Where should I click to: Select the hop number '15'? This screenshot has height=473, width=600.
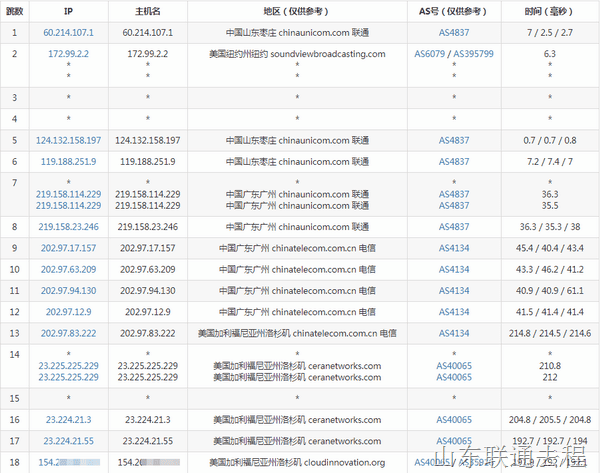pyautogui.click(x=15, y=399)
